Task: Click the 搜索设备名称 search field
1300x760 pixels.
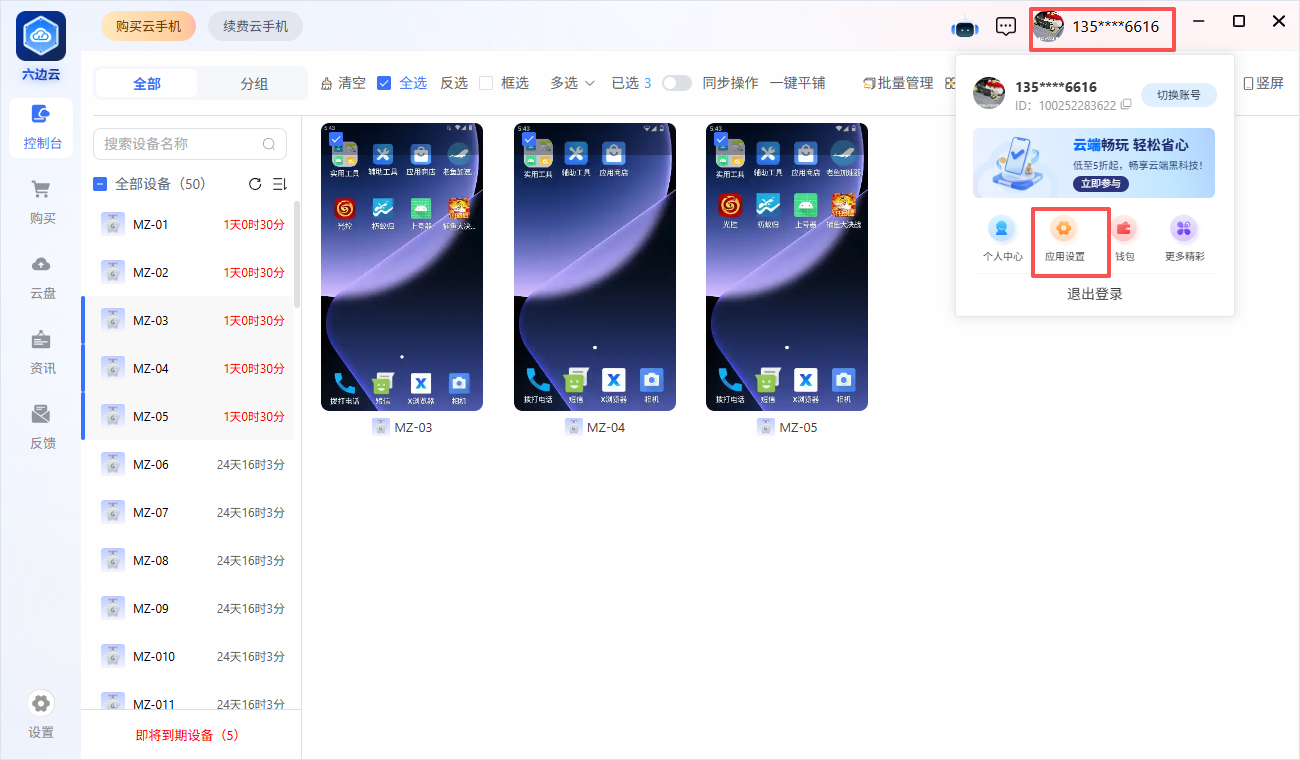Action: [180, 144]
